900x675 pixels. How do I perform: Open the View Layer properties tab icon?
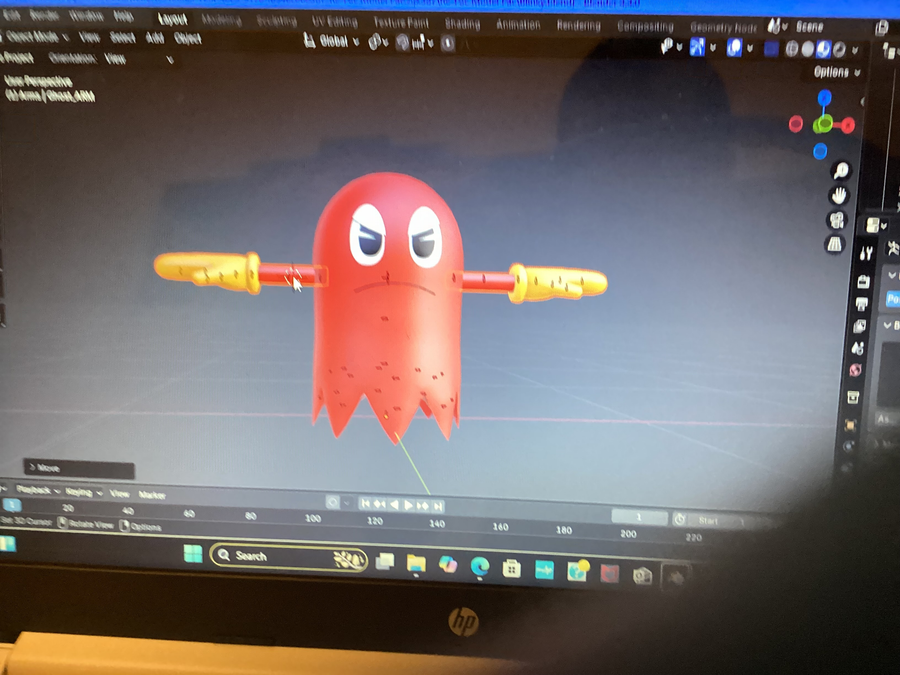pos(859,326)
